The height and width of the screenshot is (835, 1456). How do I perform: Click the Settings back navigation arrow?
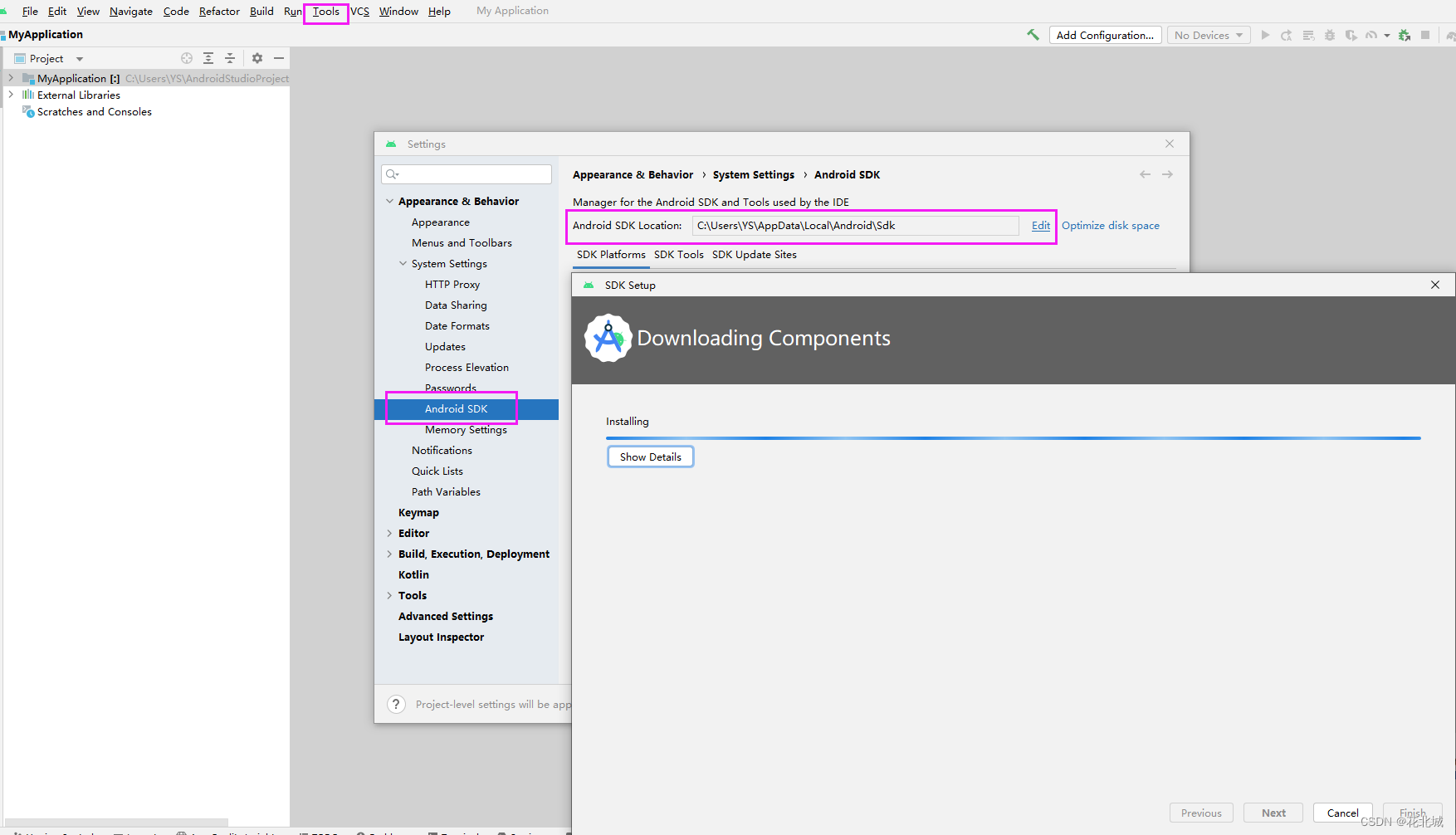point(1145,174)
